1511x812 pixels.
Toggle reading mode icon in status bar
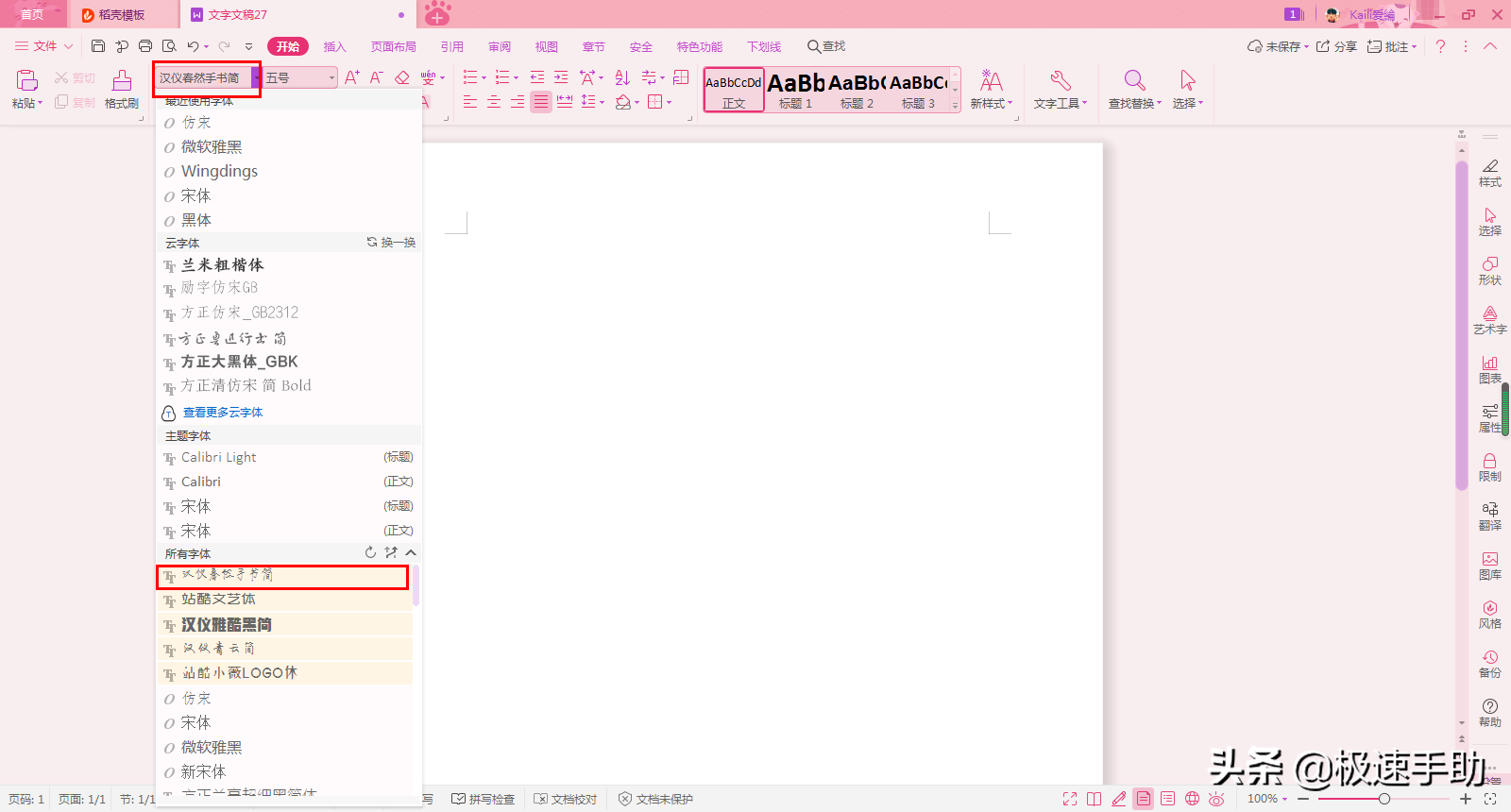click(1095, 799)
